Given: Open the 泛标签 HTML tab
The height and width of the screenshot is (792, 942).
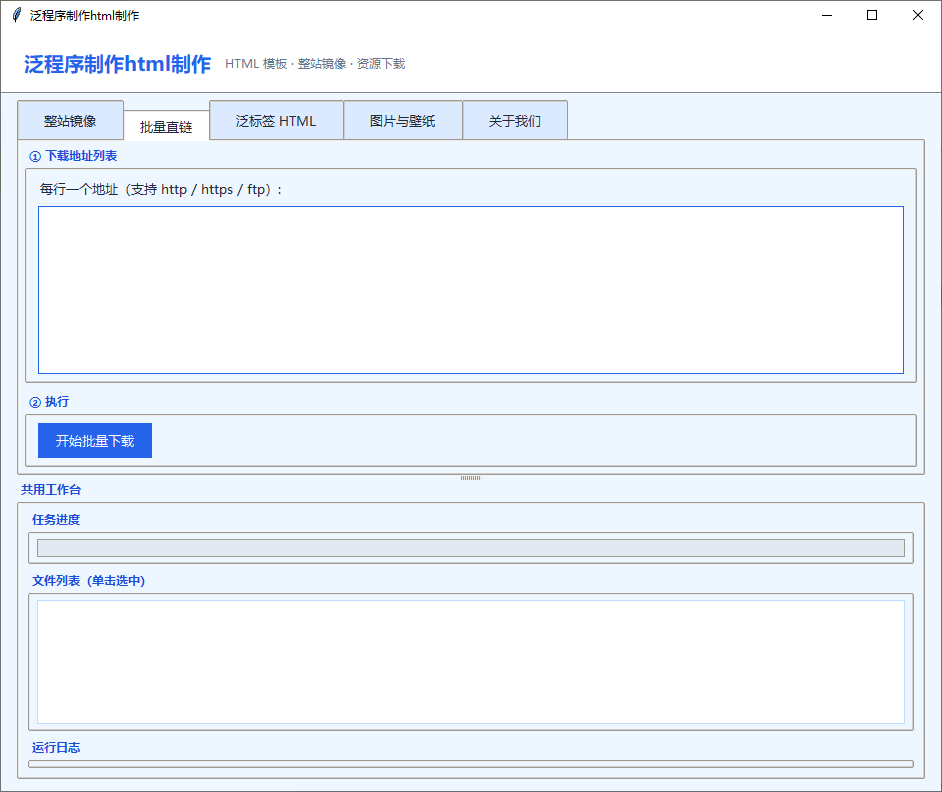Looking at the screenshot, I should click(276, 121).
